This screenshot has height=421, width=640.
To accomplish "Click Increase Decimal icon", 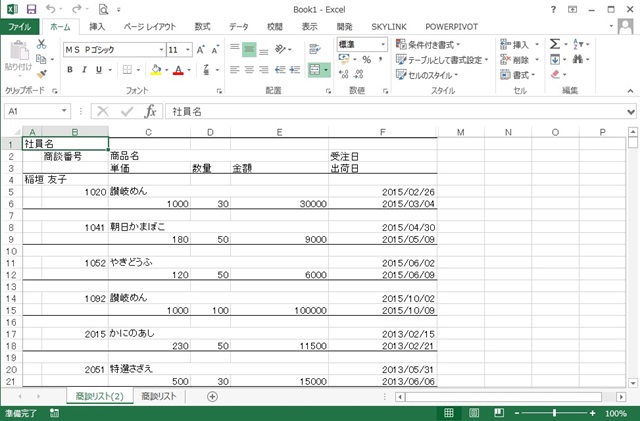I will click(x=344, y=74).
